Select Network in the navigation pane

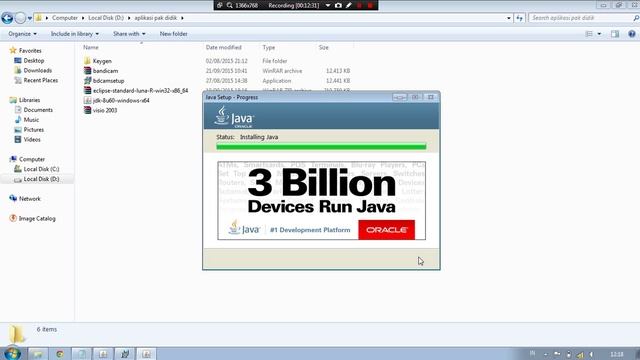coord(25,199)
